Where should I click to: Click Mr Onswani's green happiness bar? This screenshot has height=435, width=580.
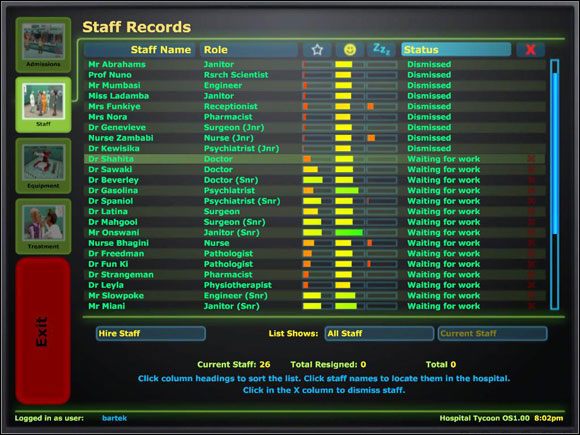click(x=349, y=233)
